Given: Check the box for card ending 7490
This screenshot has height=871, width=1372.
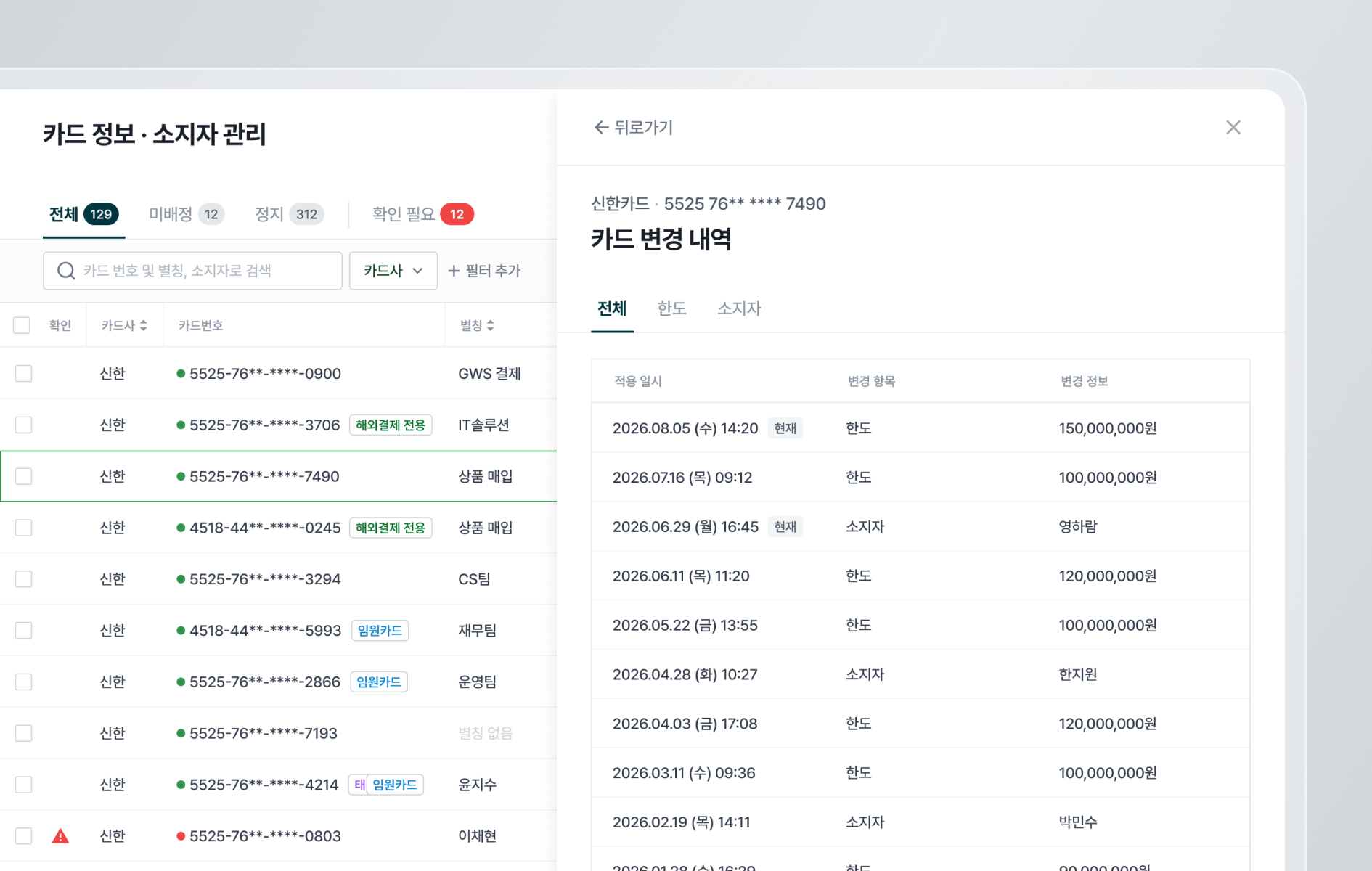Looking at the screenshot, I should tap(24, 476).
